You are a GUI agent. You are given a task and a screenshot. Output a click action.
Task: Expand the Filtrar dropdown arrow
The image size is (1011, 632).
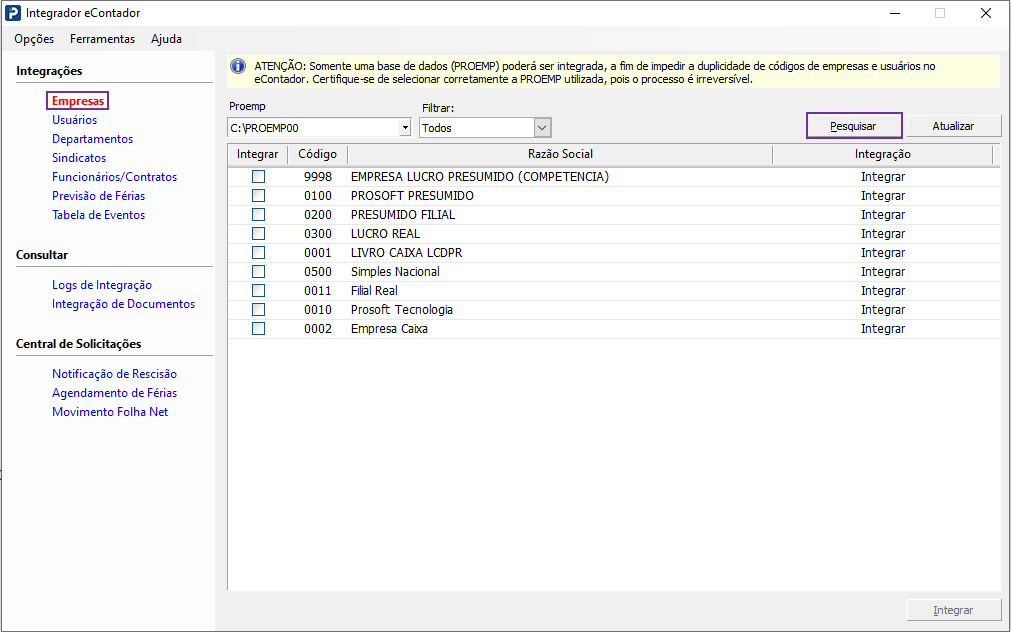542,128
